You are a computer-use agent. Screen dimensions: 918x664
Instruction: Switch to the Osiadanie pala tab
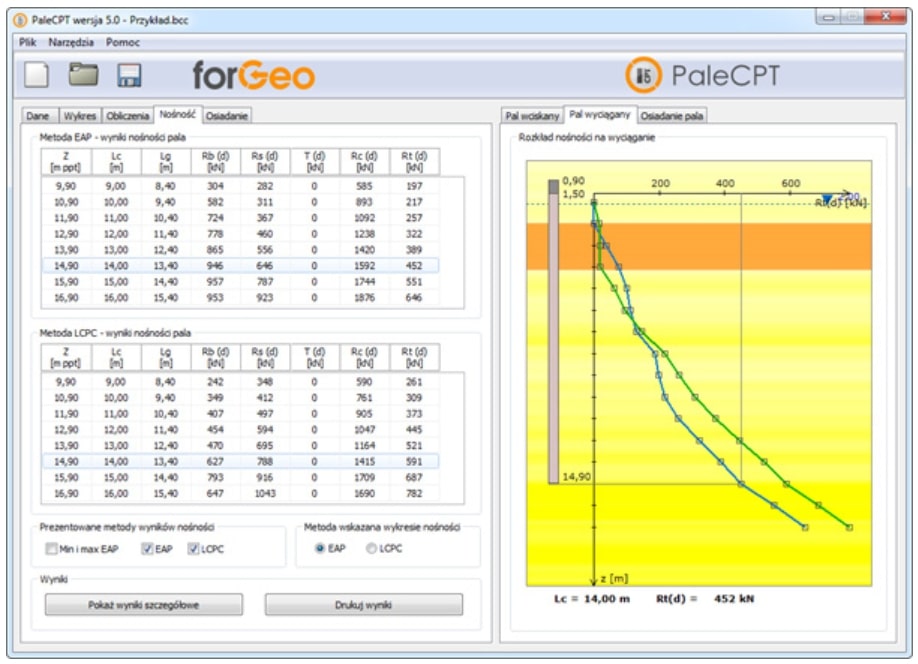point(671,116)
